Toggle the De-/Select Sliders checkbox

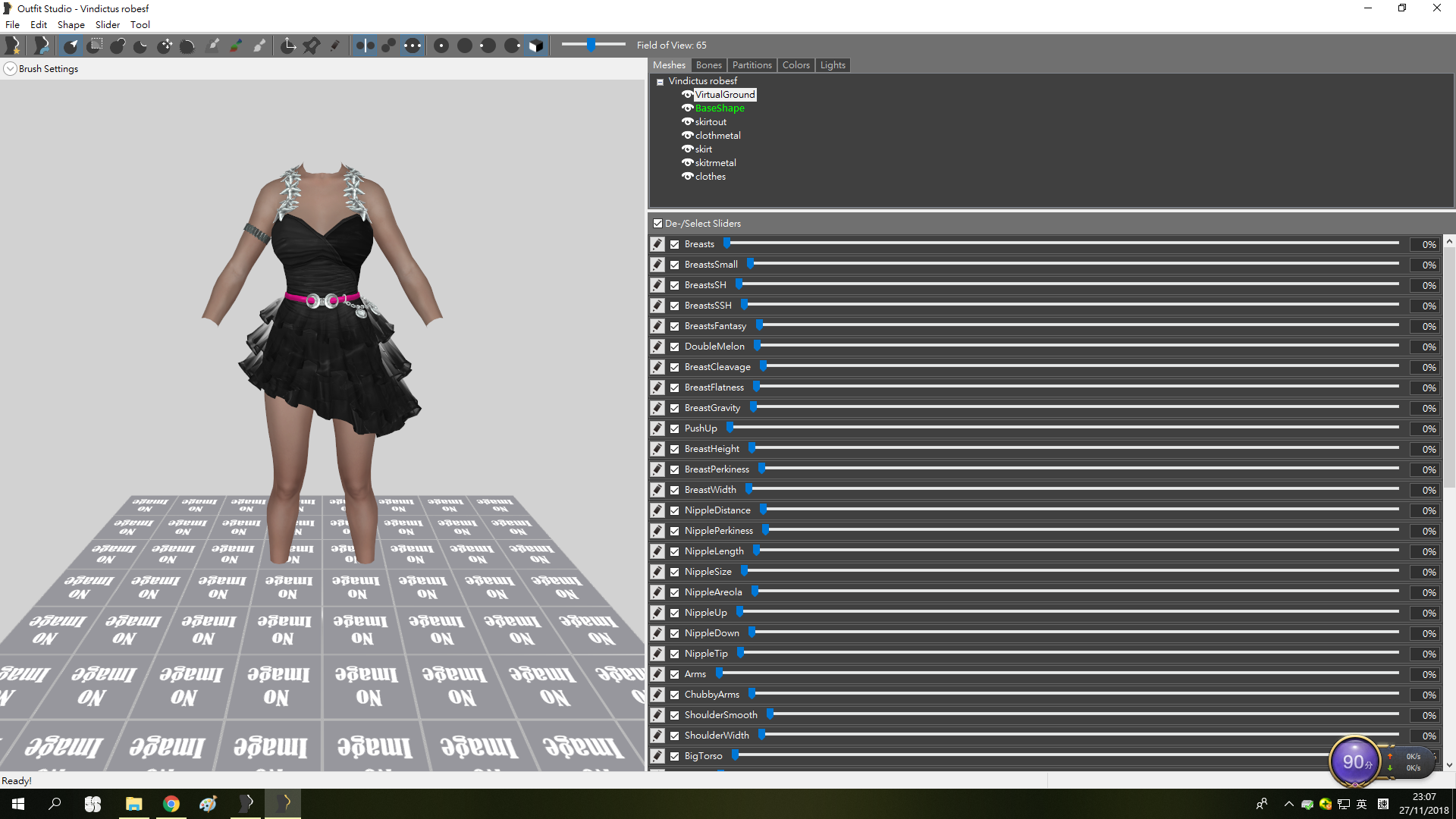click(657, 223)
